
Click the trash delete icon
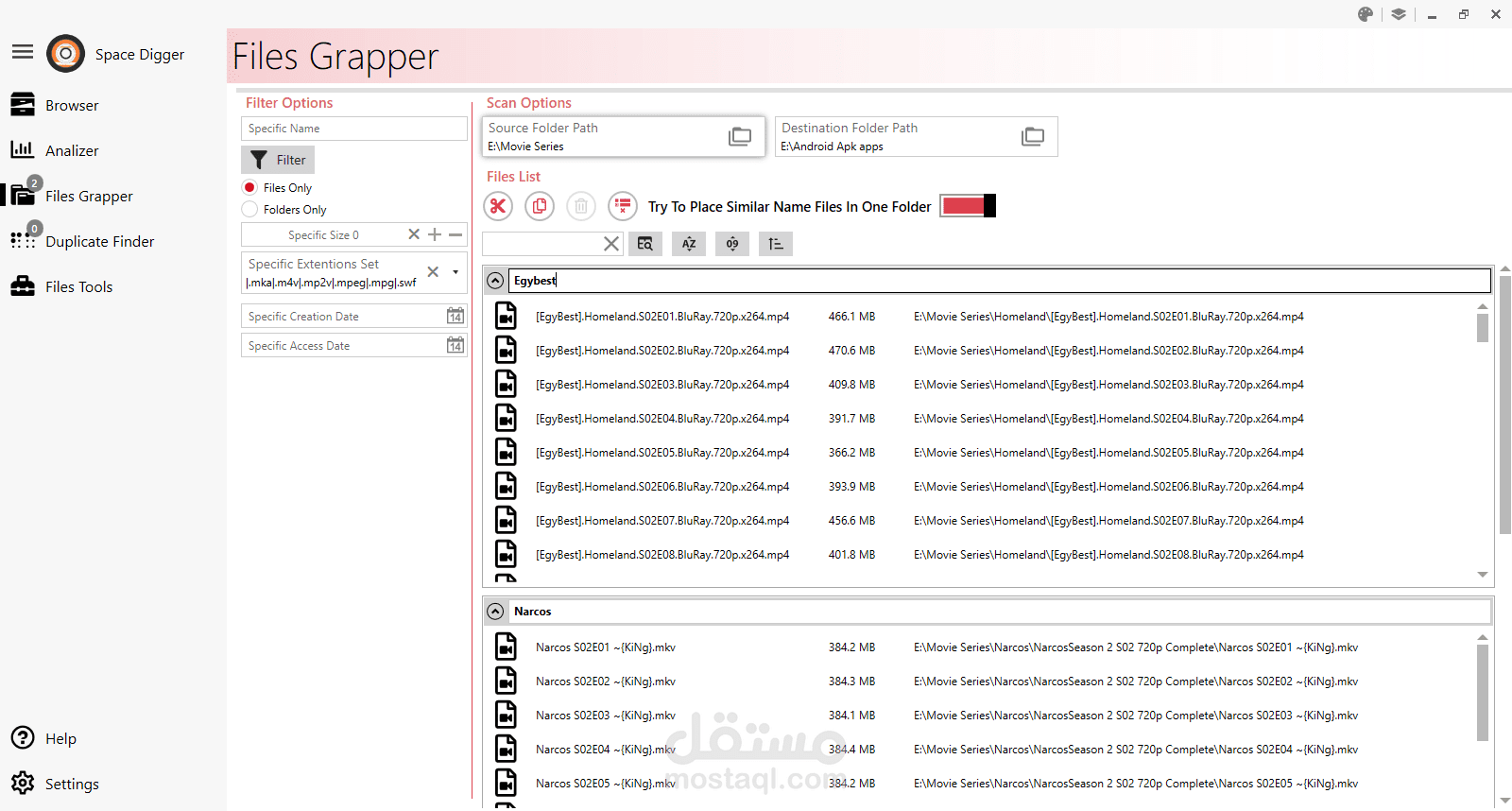(581, 206)
